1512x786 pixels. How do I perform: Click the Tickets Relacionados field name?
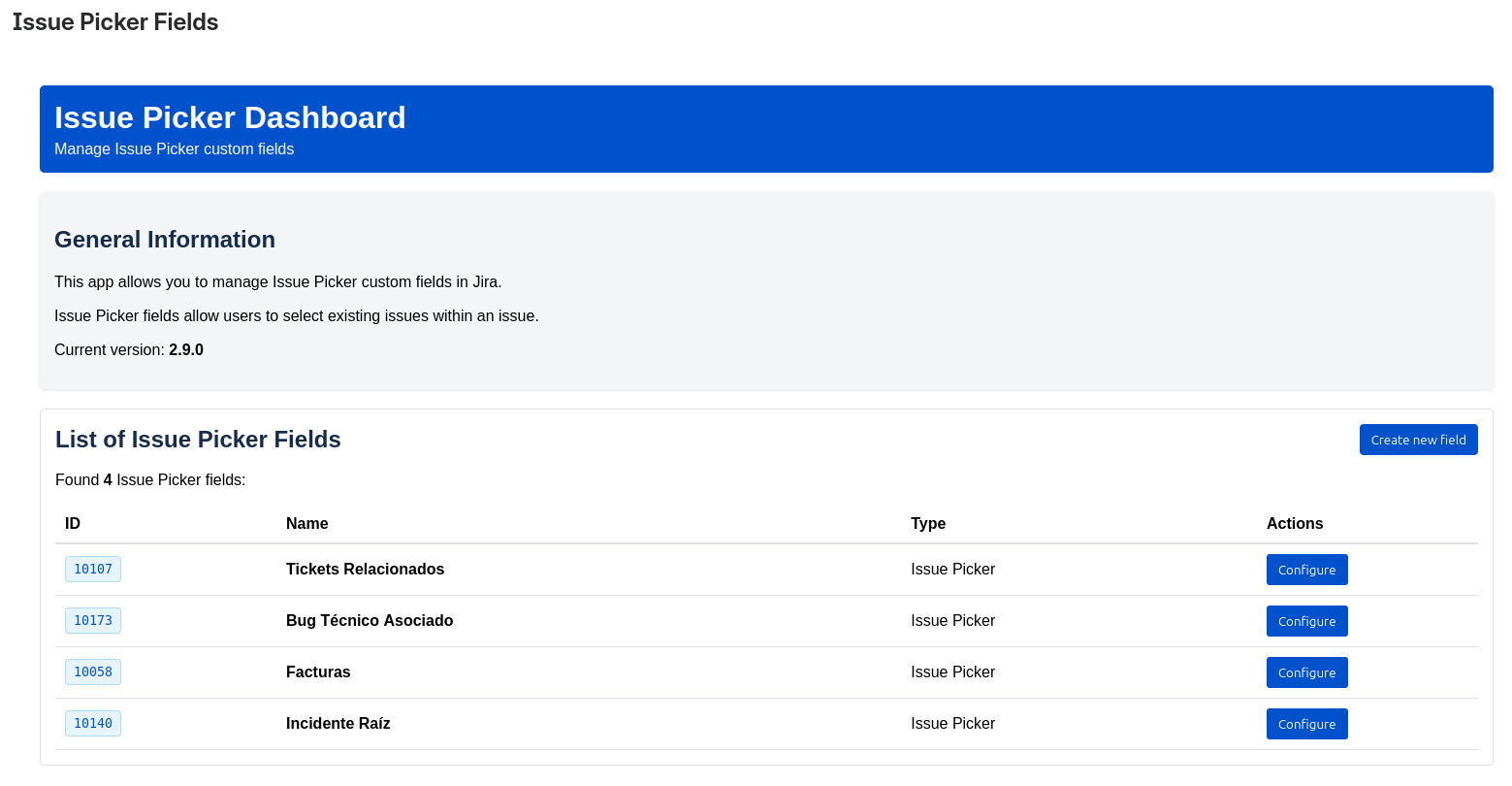point(365,569)
